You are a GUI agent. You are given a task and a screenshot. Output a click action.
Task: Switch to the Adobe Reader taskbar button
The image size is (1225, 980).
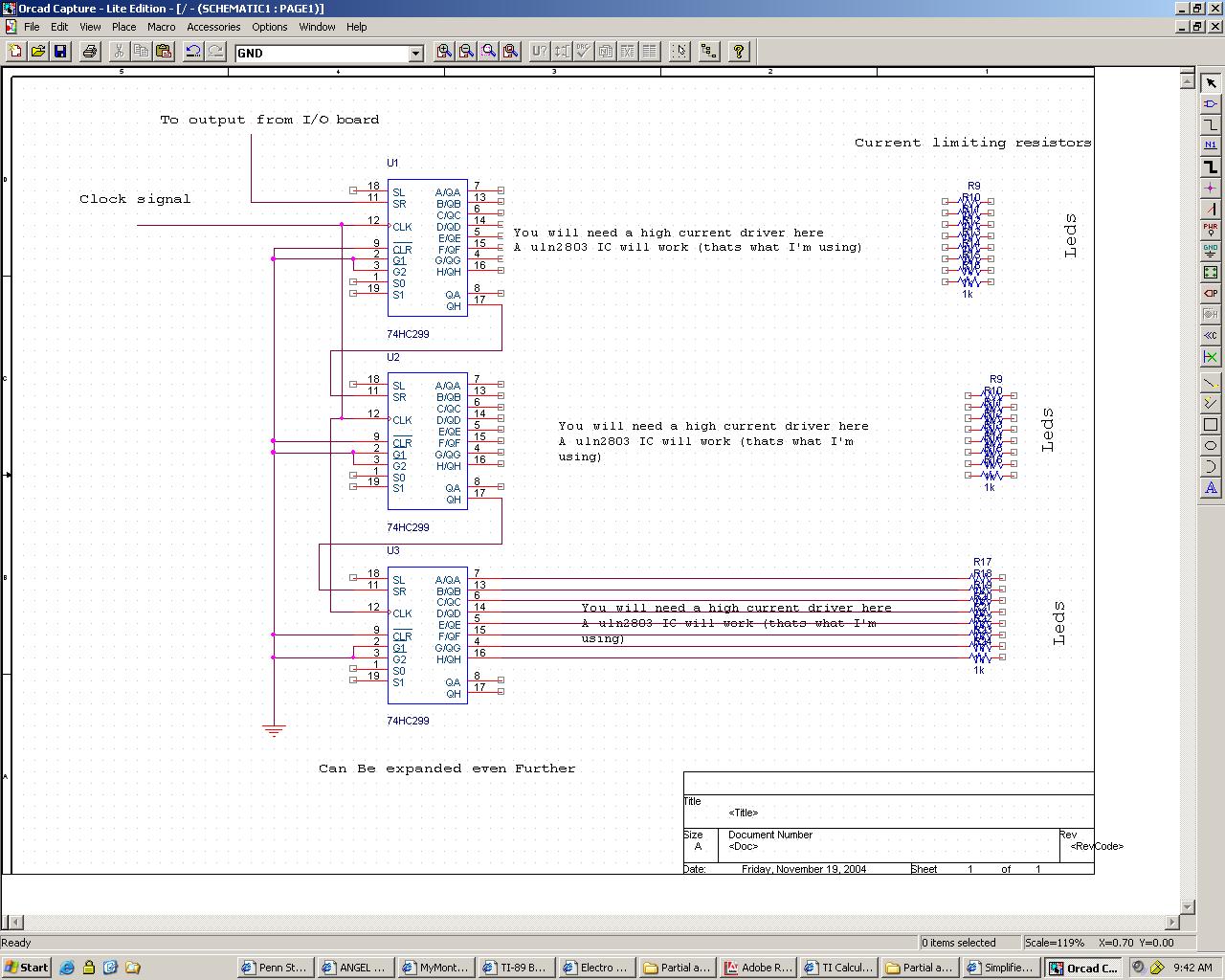point(759,968)
